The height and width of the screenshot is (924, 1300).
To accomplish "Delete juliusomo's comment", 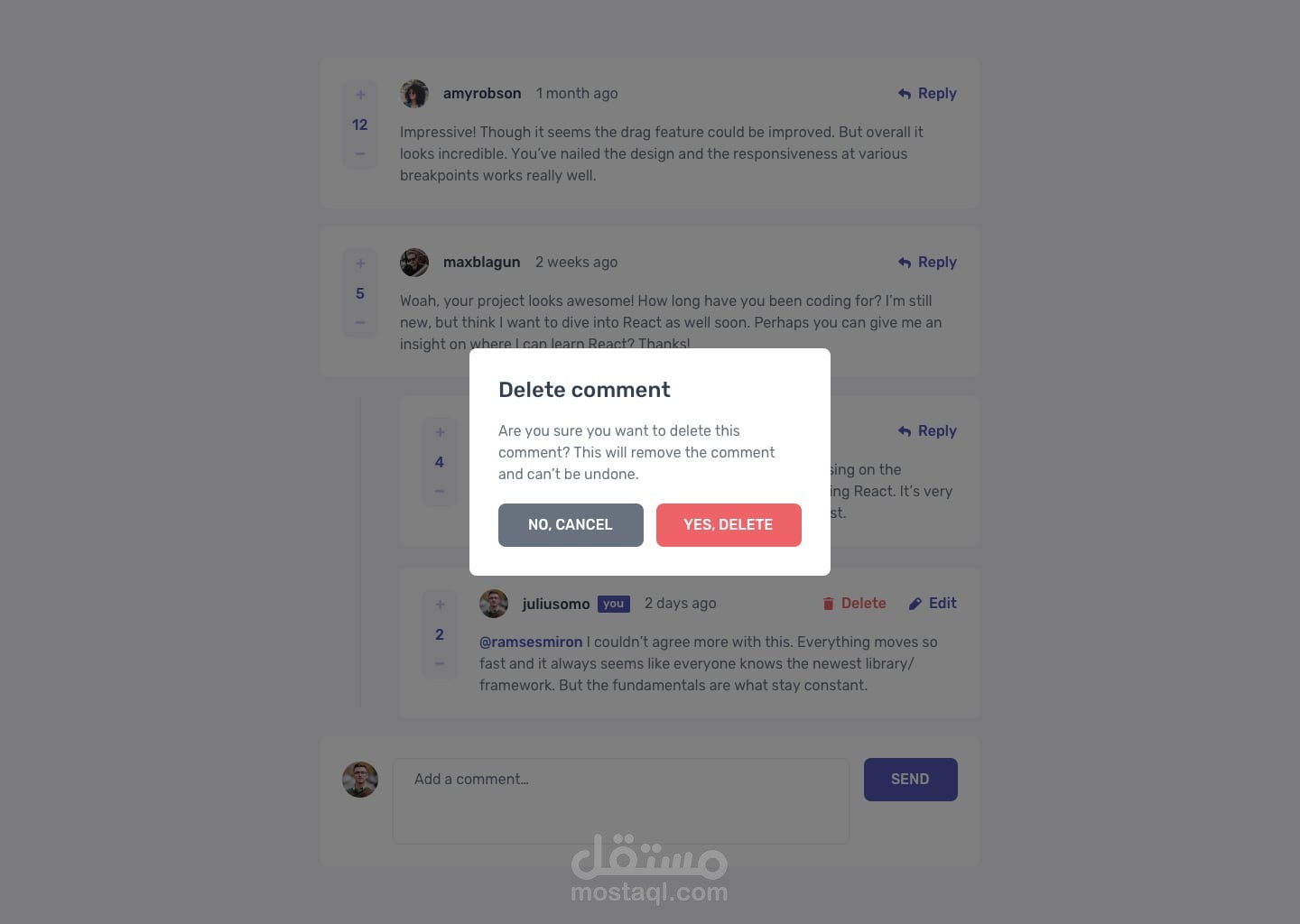I will [854, 604].
